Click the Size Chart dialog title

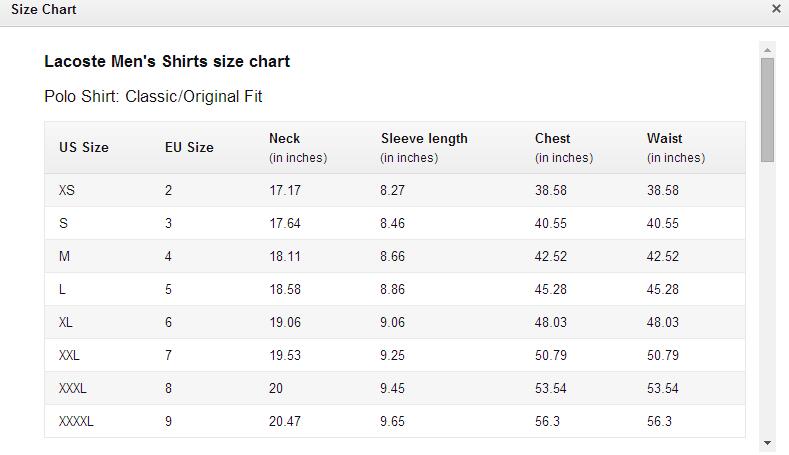point(44,9)
